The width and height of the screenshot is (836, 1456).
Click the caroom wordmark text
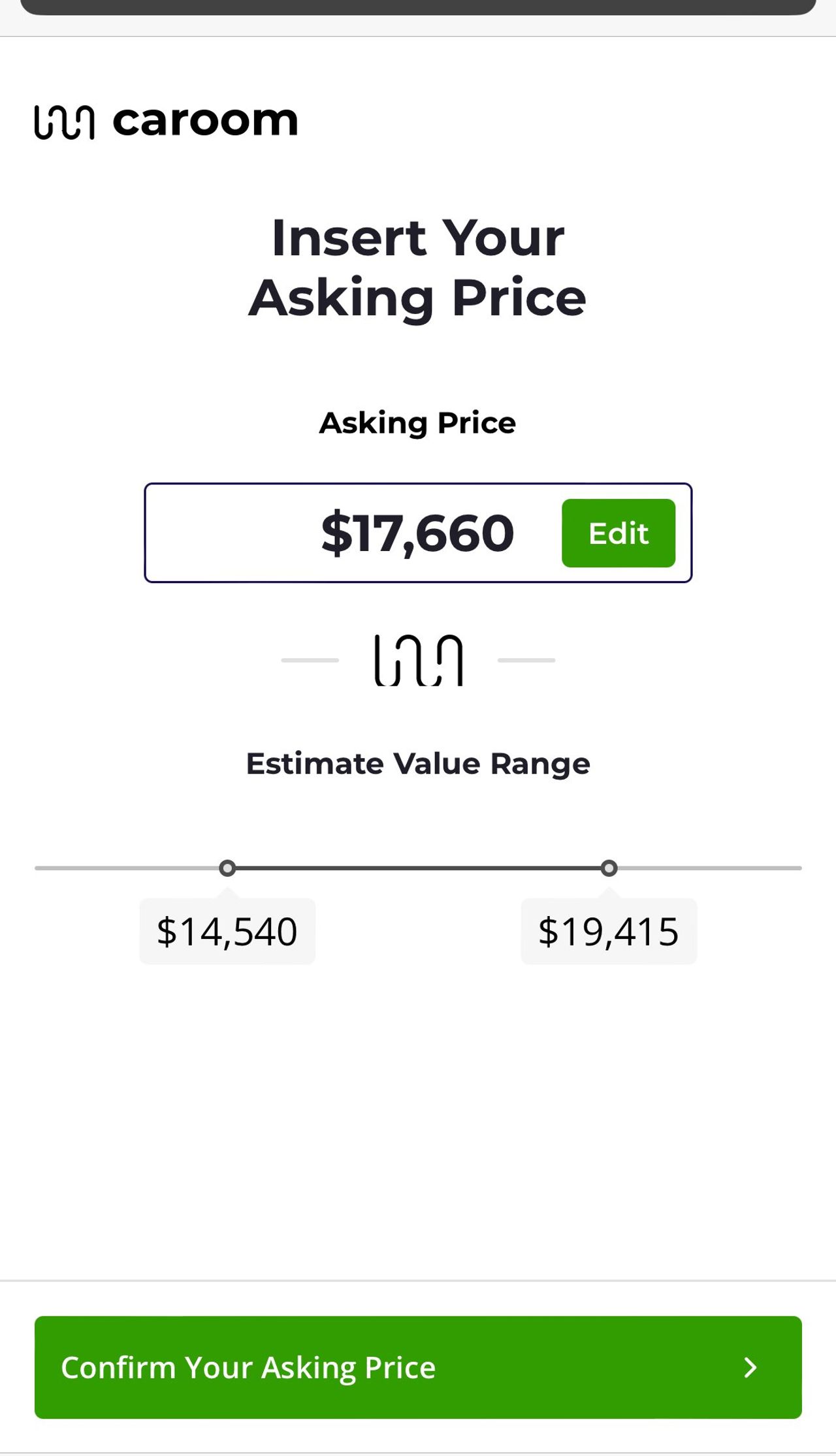pos(205,121)
